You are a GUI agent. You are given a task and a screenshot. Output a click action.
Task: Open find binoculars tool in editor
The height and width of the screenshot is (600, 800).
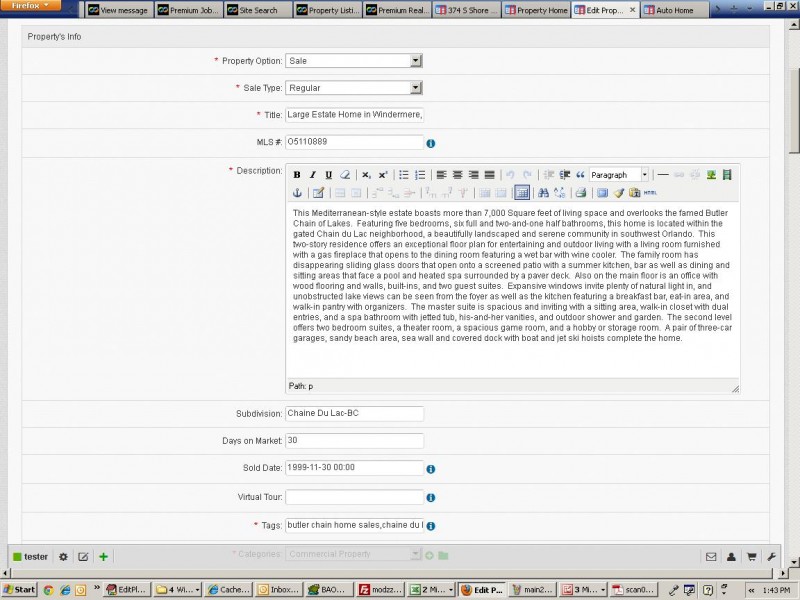tap(543, 193)
